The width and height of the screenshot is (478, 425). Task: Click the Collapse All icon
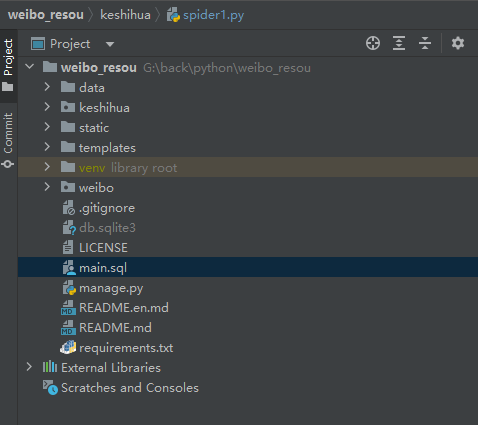[x=425, y=43]
